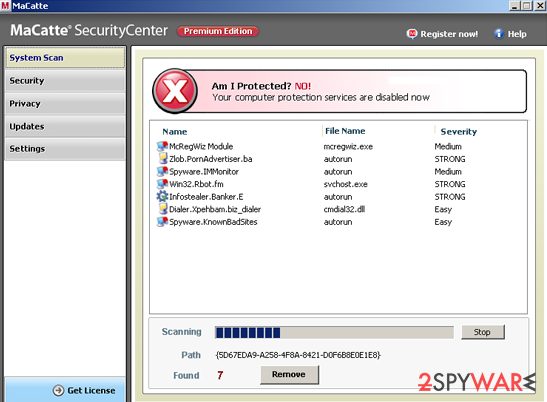This screenshot has height=402, width=547.
Task: Select the Zlob.PornAdvertiser.ba entry
Action: [x=211, y=159]
